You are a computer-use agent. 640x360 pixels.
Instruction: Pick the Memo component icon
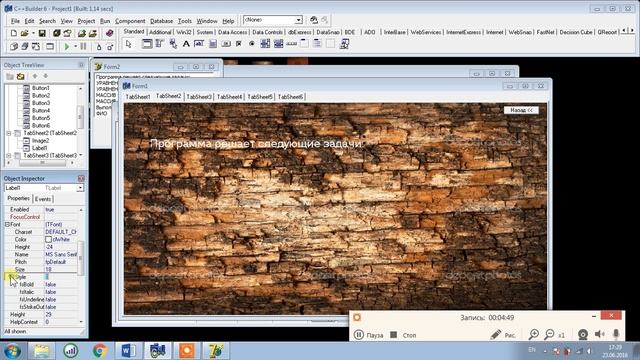tap(212, 44)
